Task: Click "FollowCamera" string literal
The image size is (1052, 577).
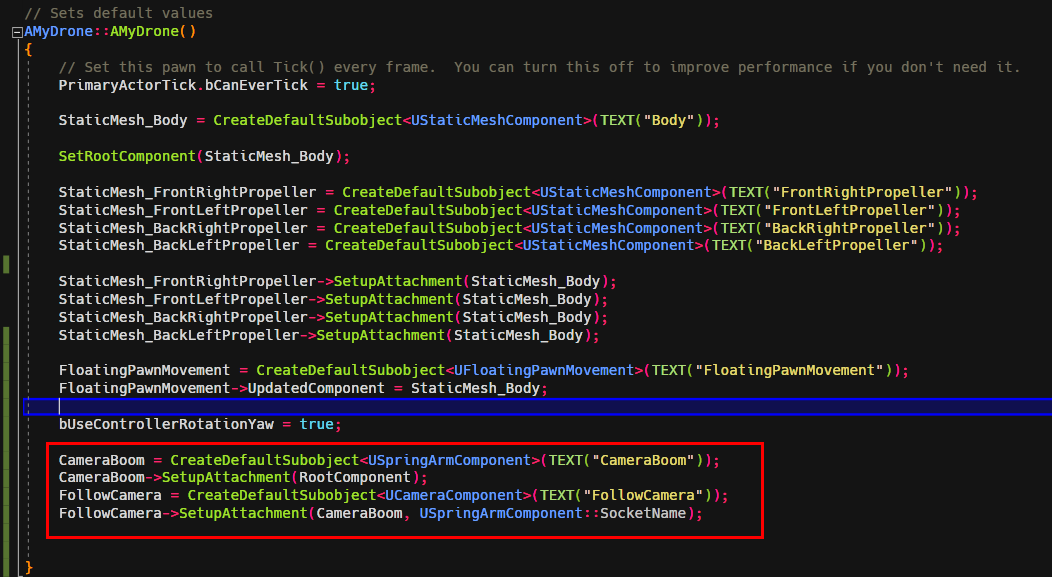Action: click(643, 495)
